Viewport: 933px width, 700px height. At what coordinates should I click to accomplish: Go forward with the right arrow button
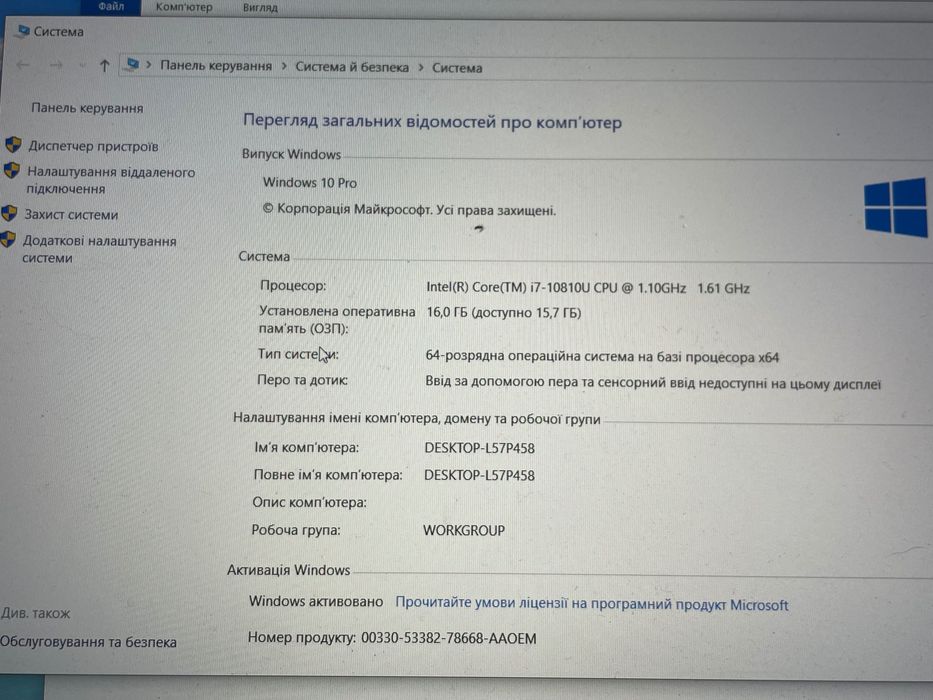tap(56, 64)
